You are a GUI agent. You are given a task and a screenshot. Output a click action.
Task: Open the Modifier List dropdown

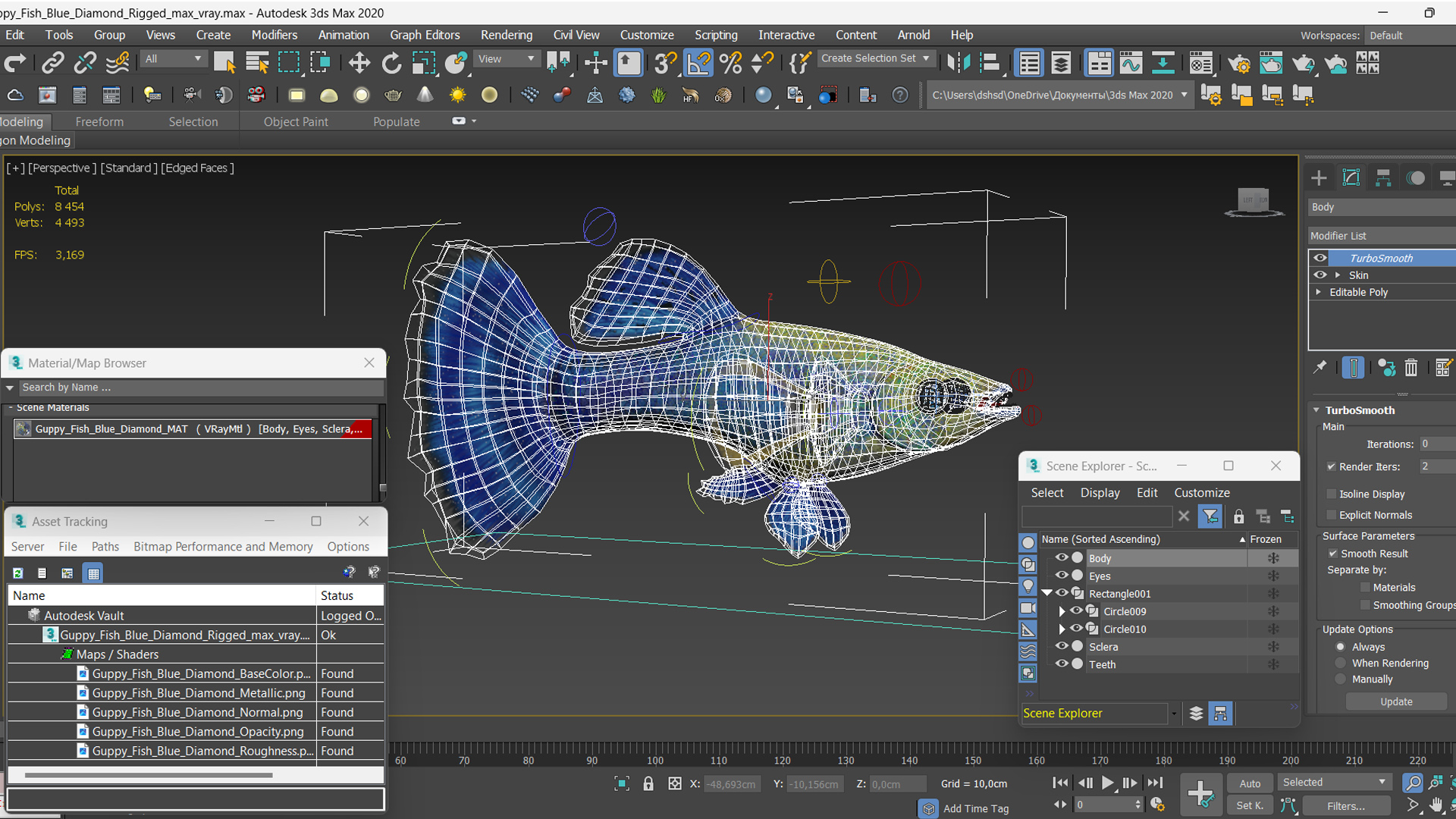click(1380, 235)
